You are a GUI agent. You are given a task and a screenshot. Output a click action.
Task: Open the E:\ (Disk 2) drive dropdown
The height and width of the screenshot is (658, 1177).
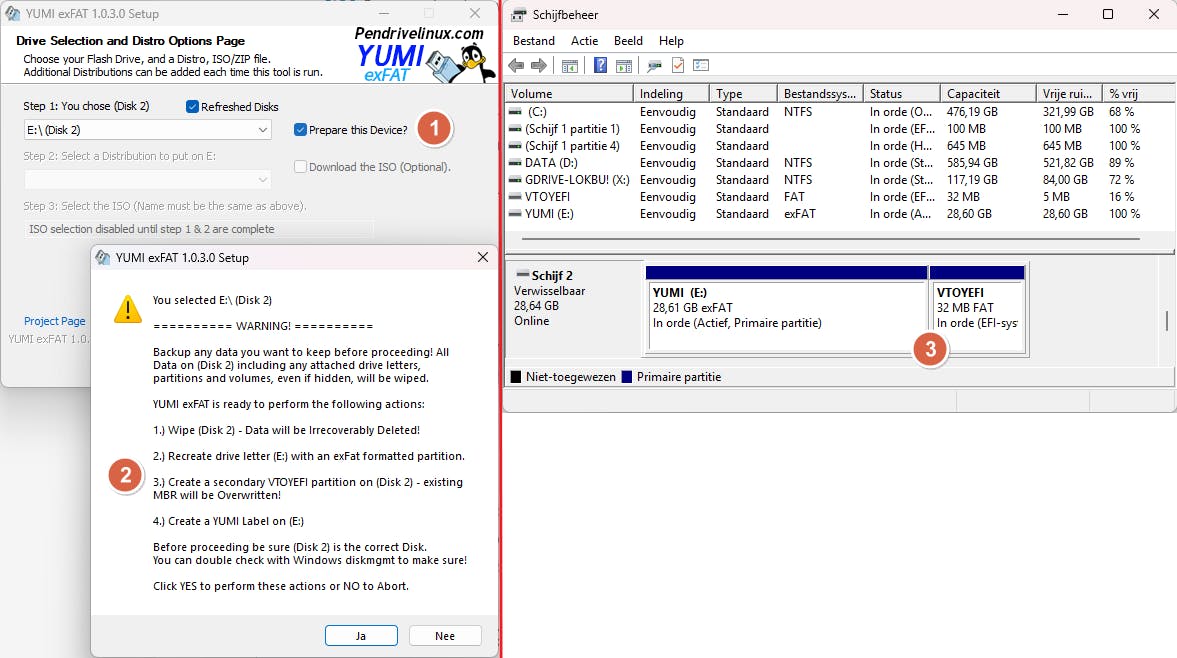[x=147, y=130]
